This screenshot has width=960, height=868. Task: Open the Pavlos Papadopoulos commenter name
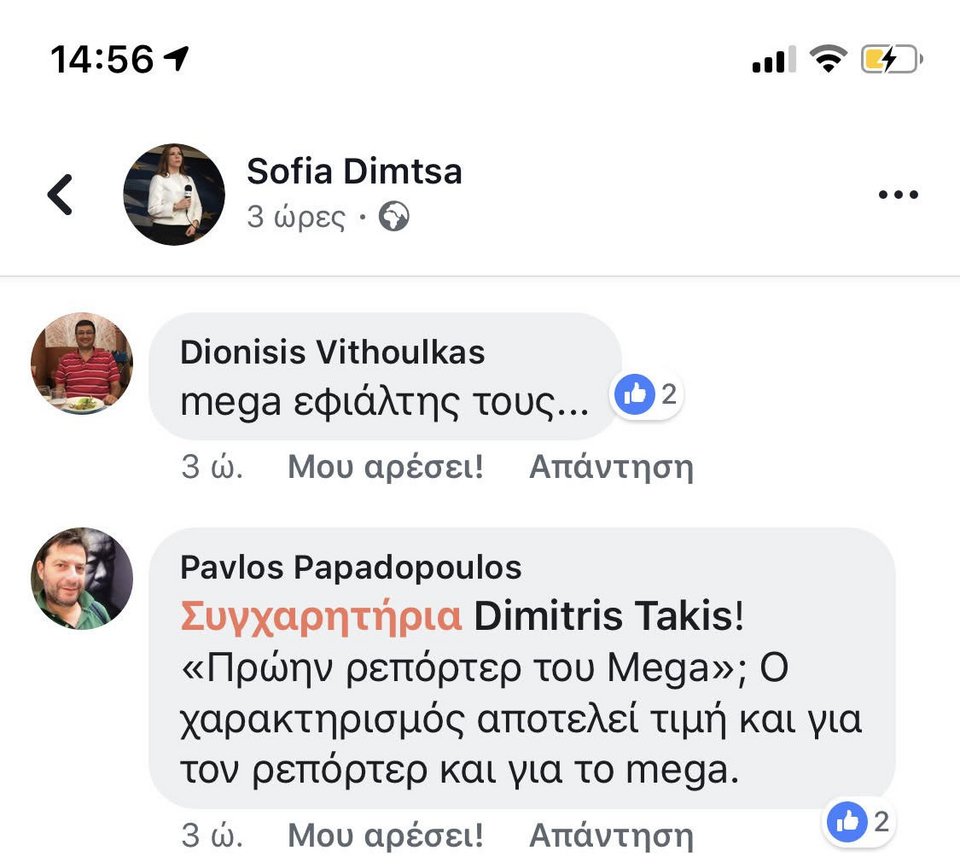[x=351, y=567]
